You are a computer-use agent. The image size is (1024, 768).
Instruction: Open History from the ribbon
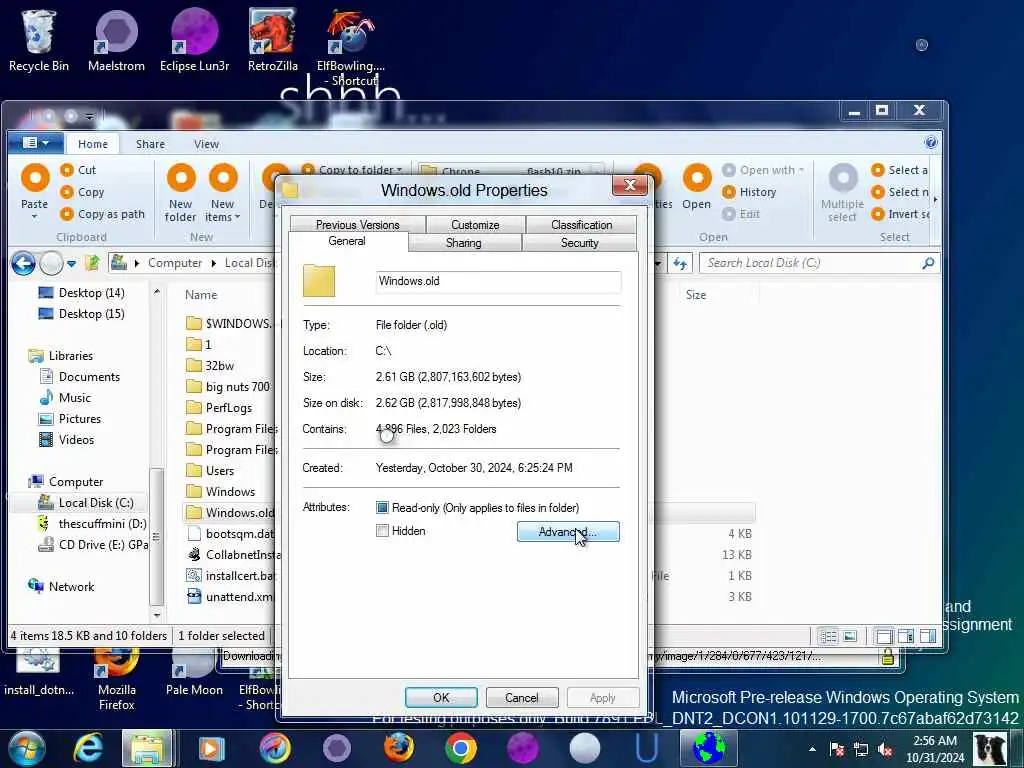(x=750, y=192)
